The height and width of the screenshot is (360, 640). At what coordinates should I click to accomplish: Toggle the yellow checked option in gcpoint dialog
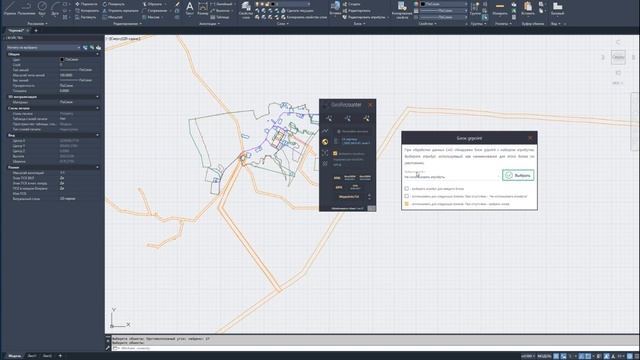point(407,203)
